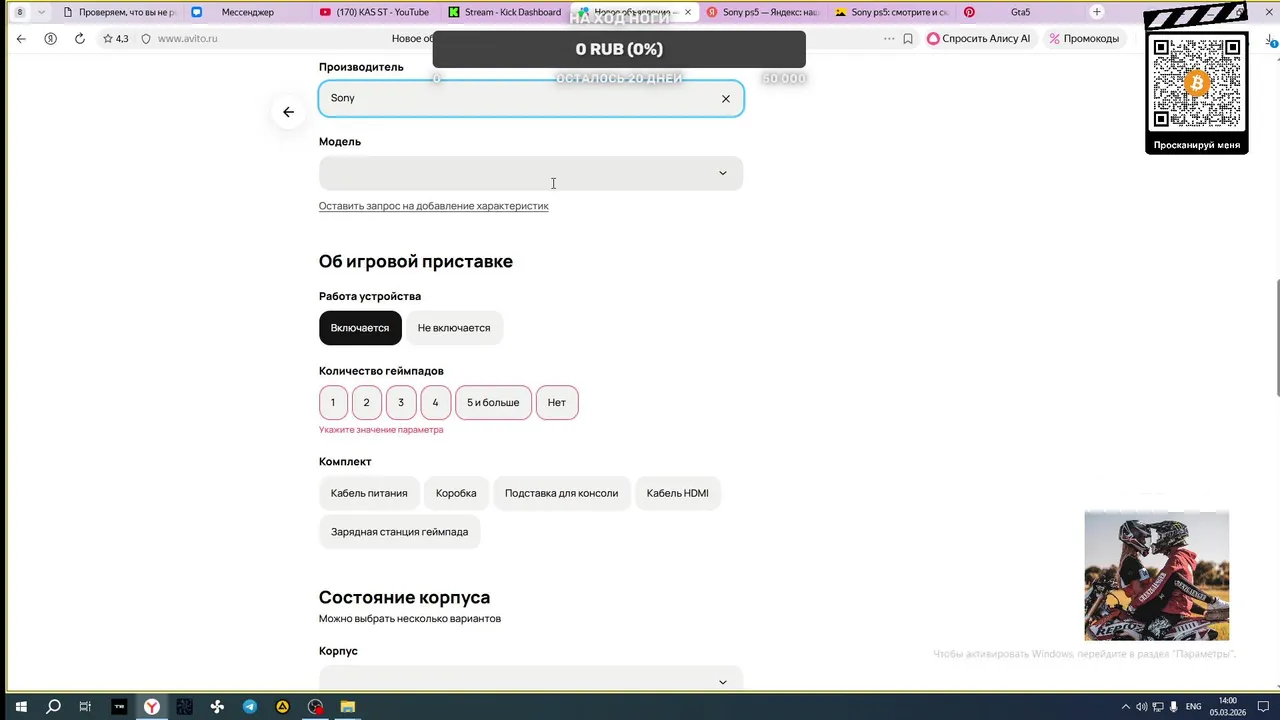
Task: Close the active Avito tab
Action: [688, 12]
